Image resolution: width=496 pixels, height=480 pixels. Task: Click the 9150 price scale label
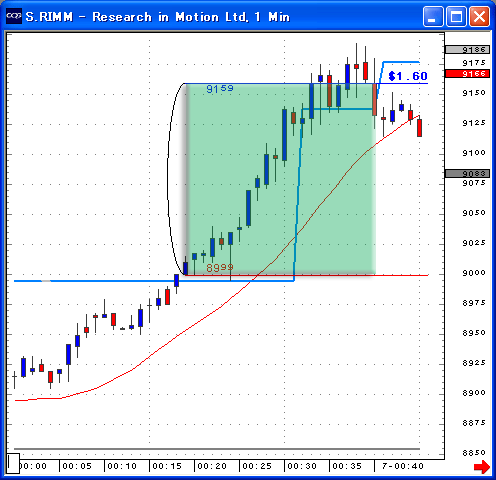[474, 93]
